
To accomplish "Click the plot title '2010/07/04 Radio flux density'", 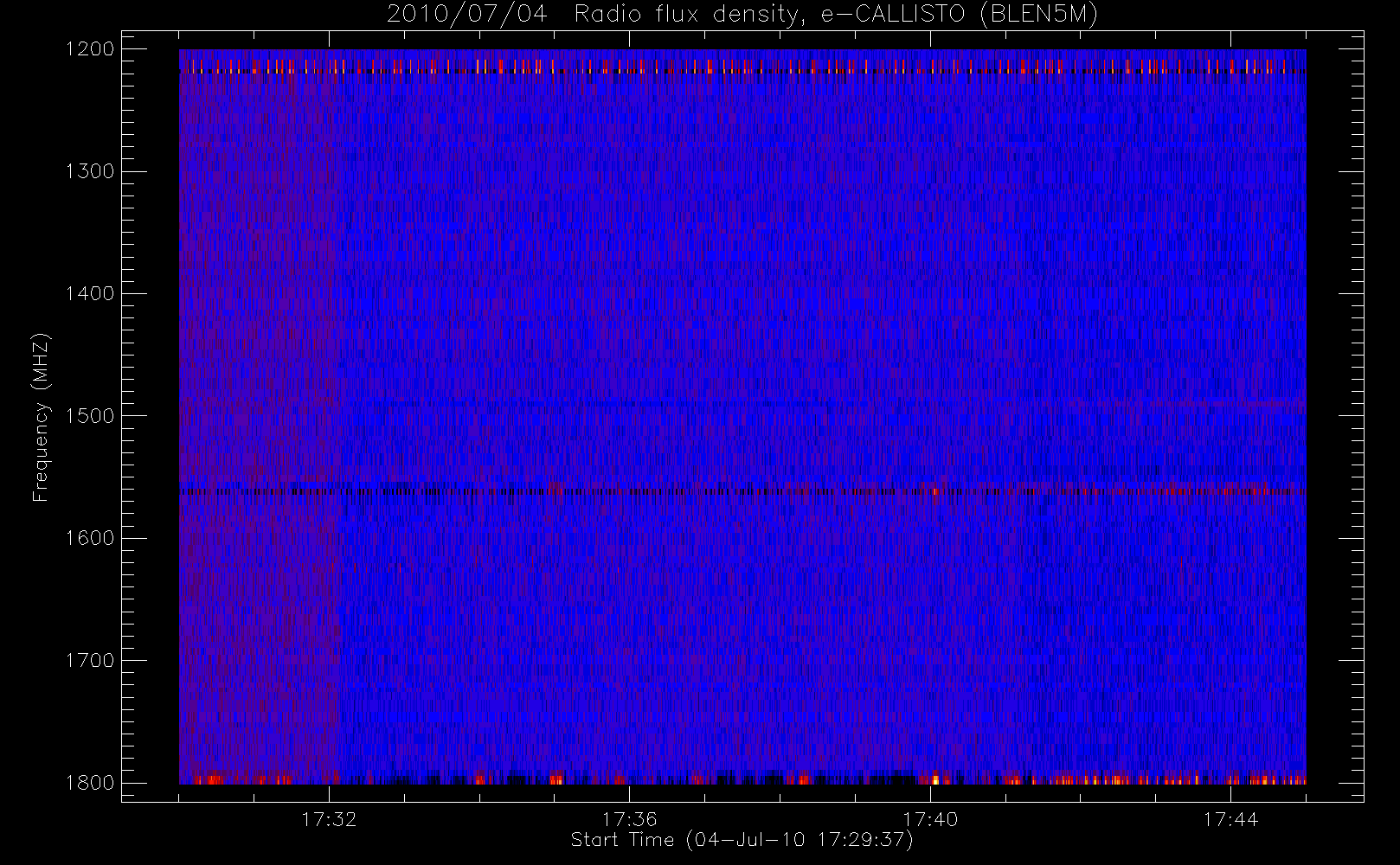I will coord(742,15).
